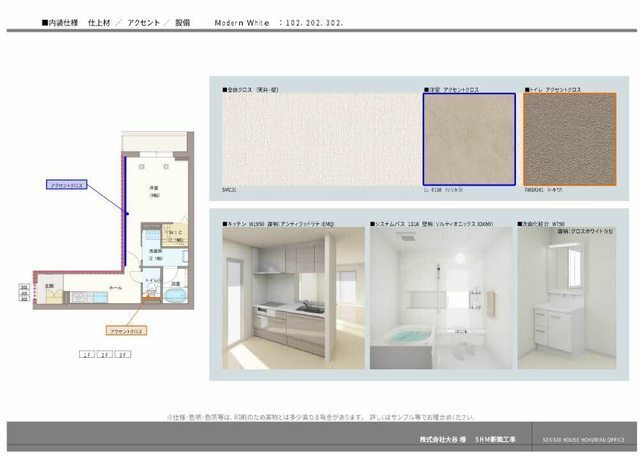Open the system bath rendering image

[x=438, y=298]
